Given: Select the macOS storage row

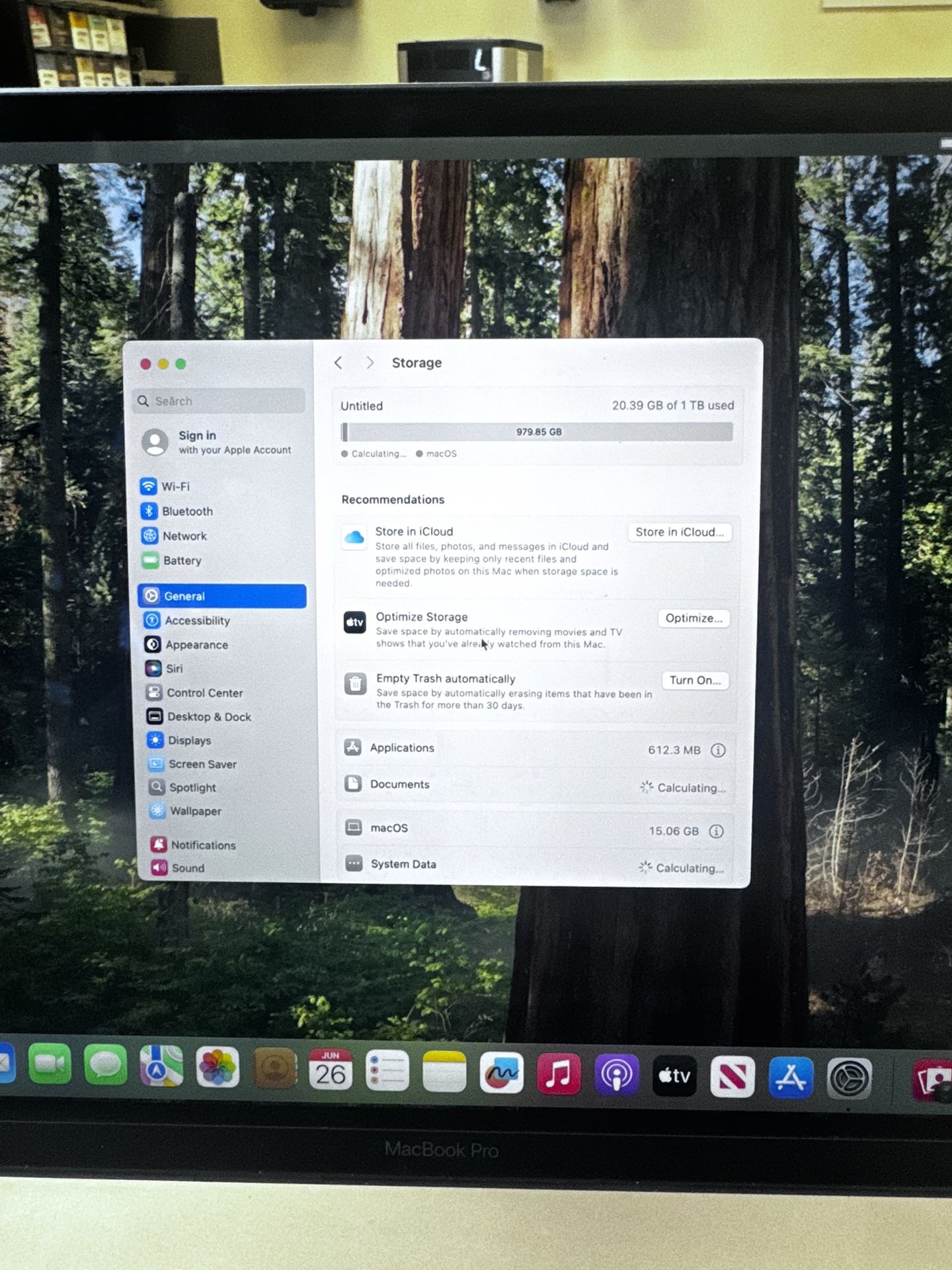Looking at the screenshot, I should [535, 829].
